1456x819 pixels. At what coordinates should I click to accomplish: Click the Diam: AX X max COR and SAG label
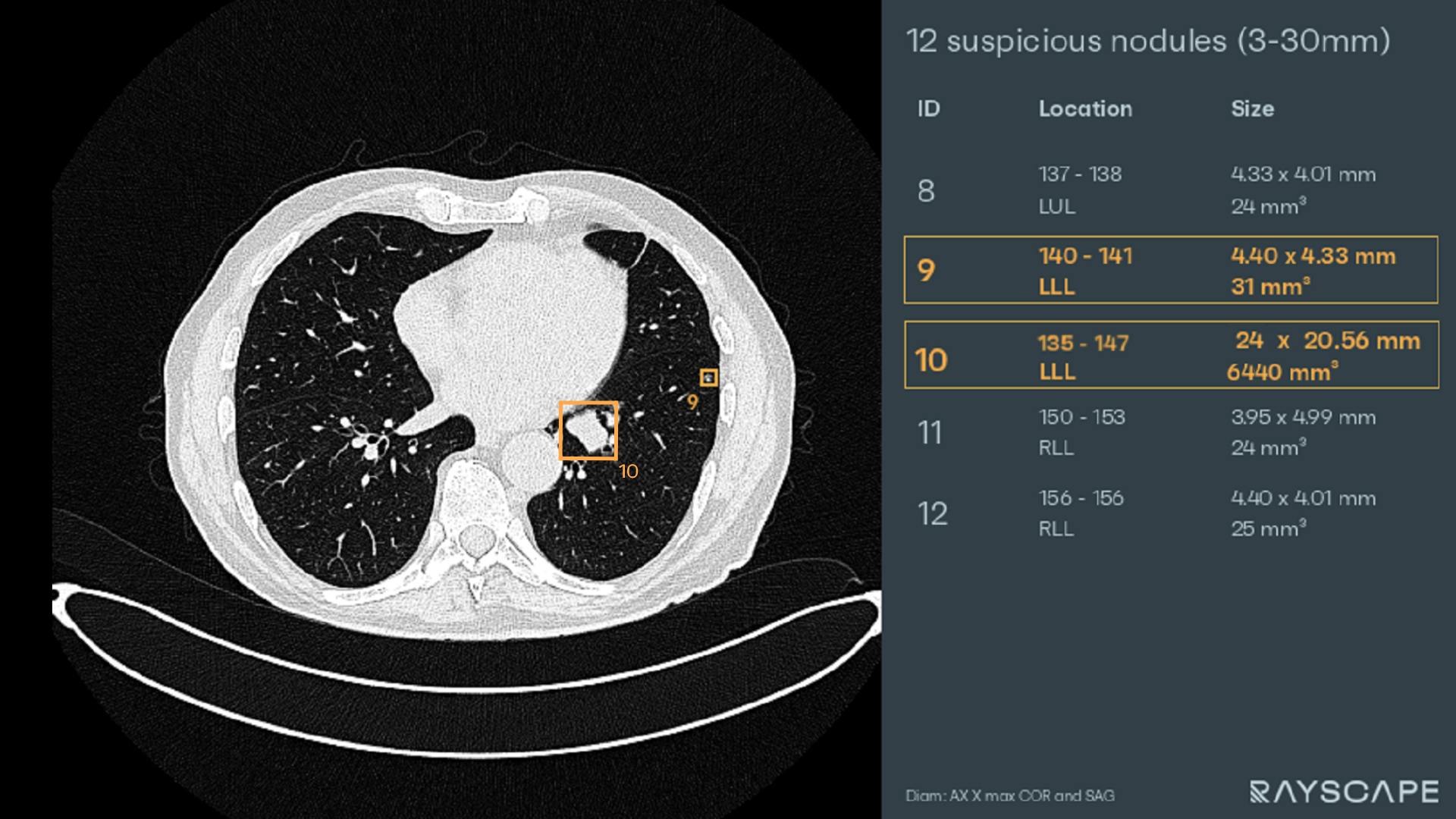point(1009,796)
